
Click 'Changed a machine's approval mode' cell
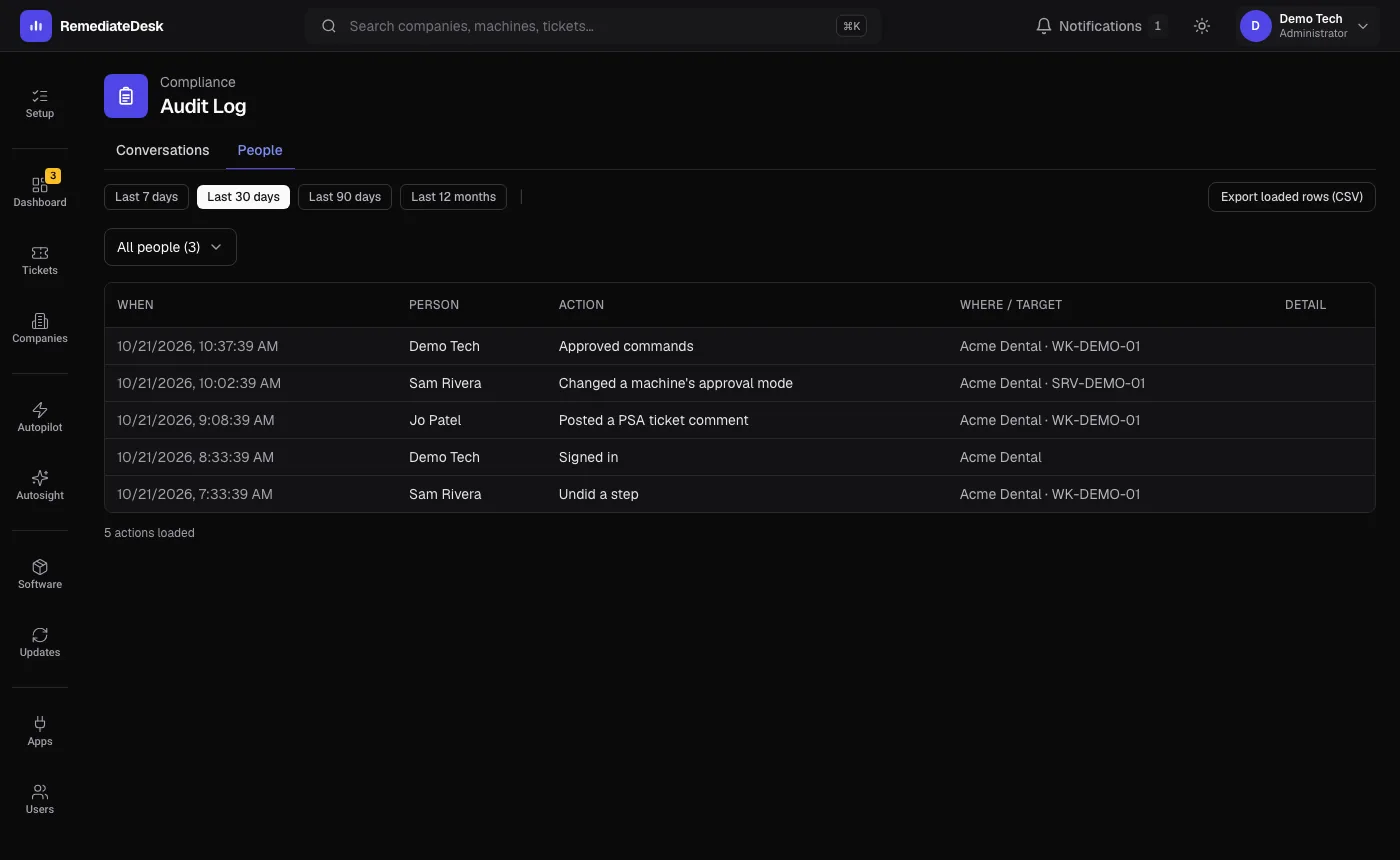pos(676,383)
